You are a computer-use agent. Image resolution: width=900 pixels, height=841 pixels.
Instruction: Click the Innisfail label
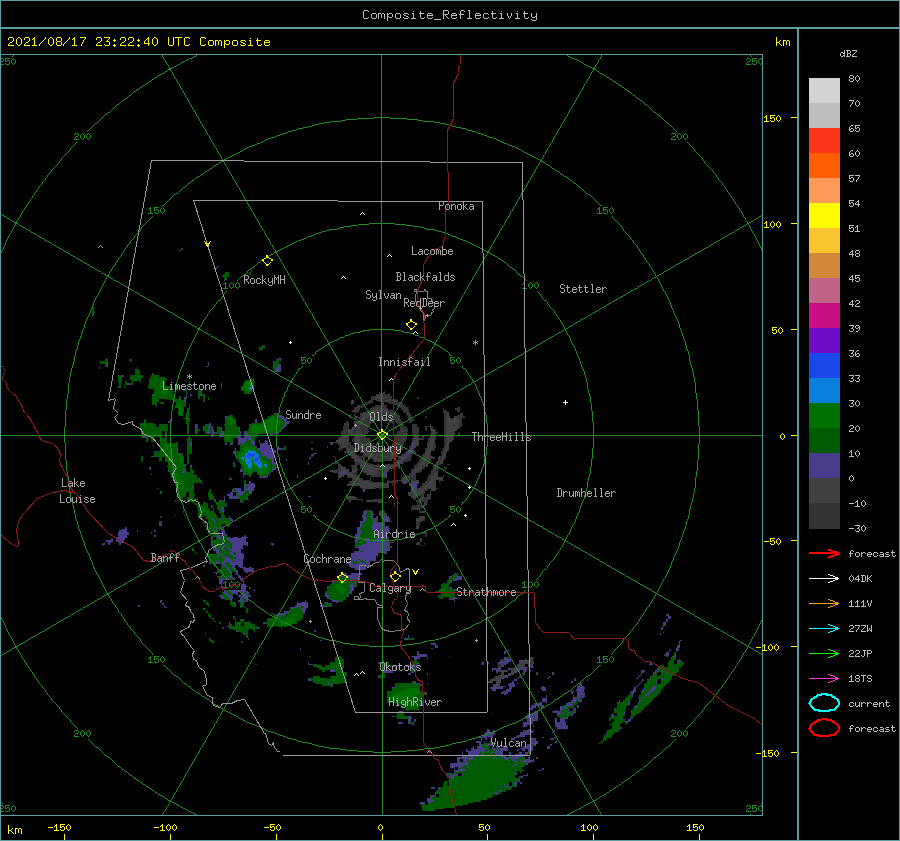(404, 362)
